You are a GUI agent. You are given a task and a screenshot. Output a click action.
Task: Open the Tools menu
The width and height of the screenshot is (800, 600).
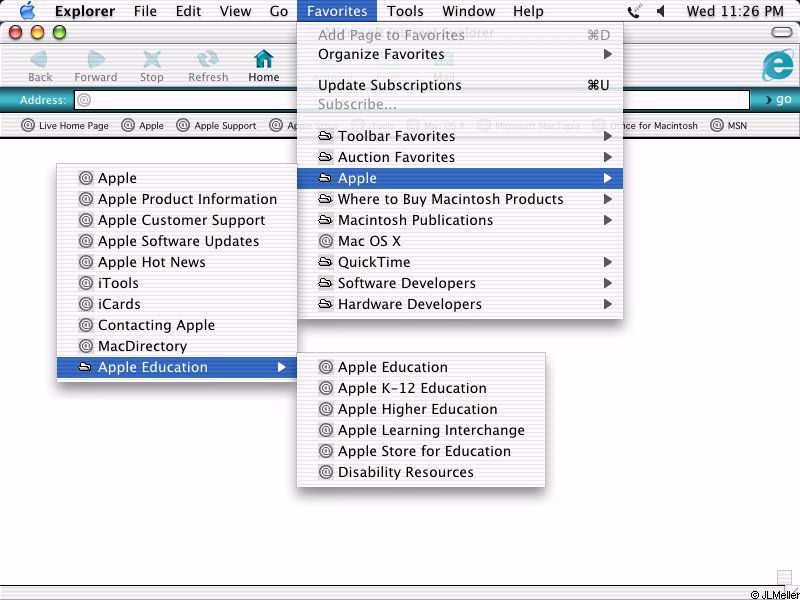click(x=405, y=11)
